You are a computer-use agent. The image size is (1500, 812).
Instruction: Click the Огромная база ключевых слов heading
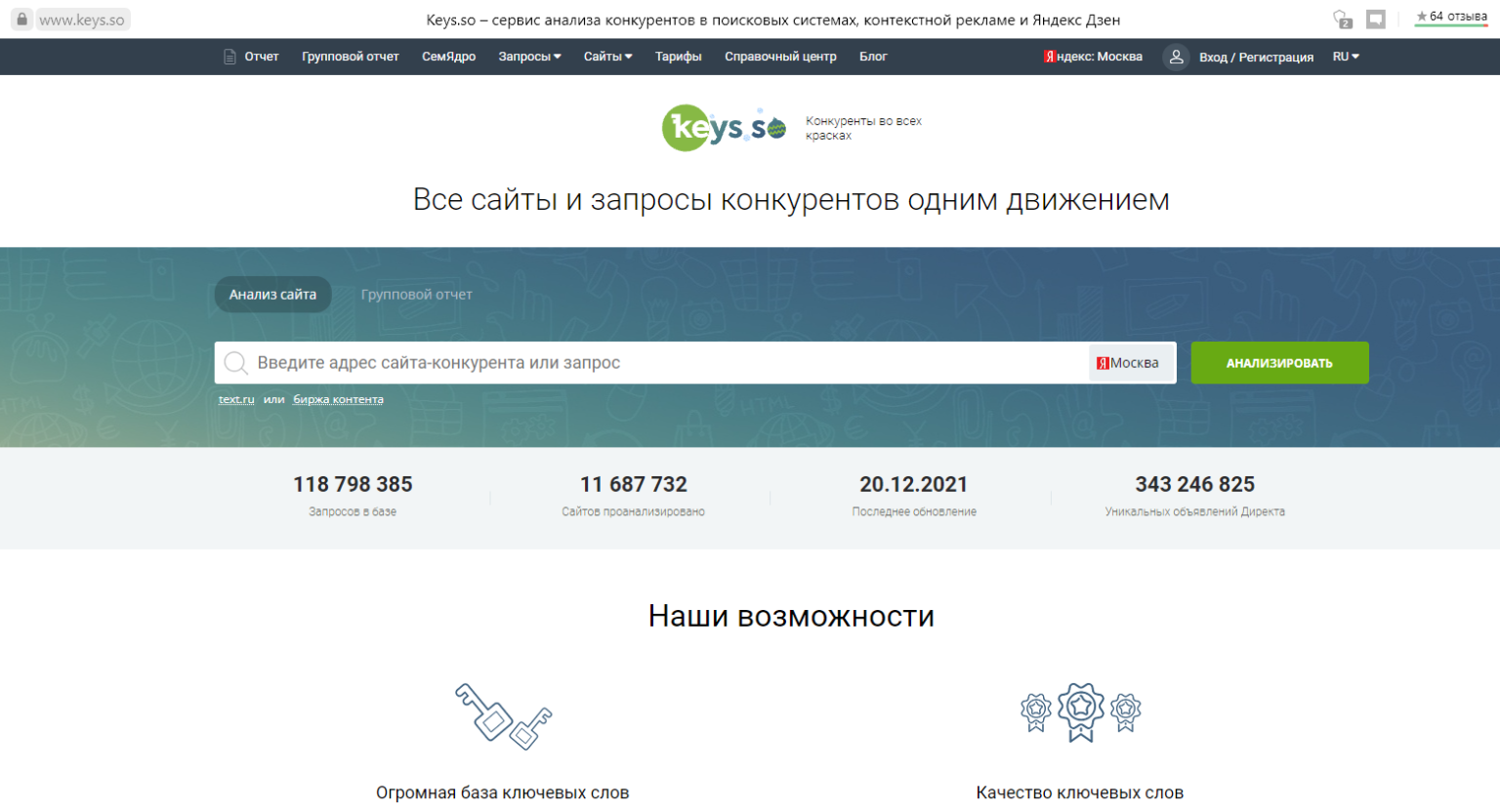(x=503, y=792)
